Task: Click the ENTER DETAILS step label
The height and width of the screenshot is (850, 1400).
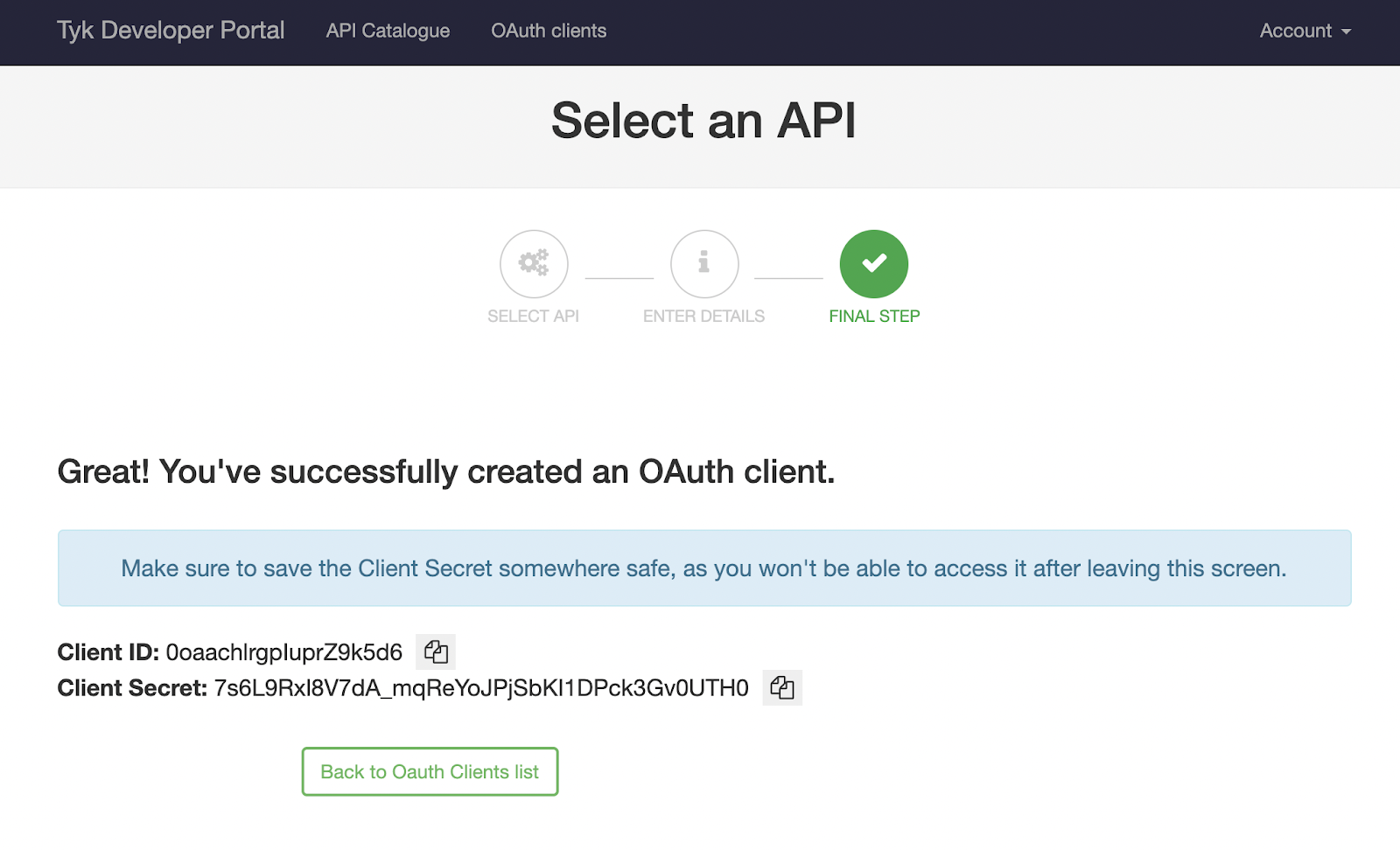Action: [703, 317]
